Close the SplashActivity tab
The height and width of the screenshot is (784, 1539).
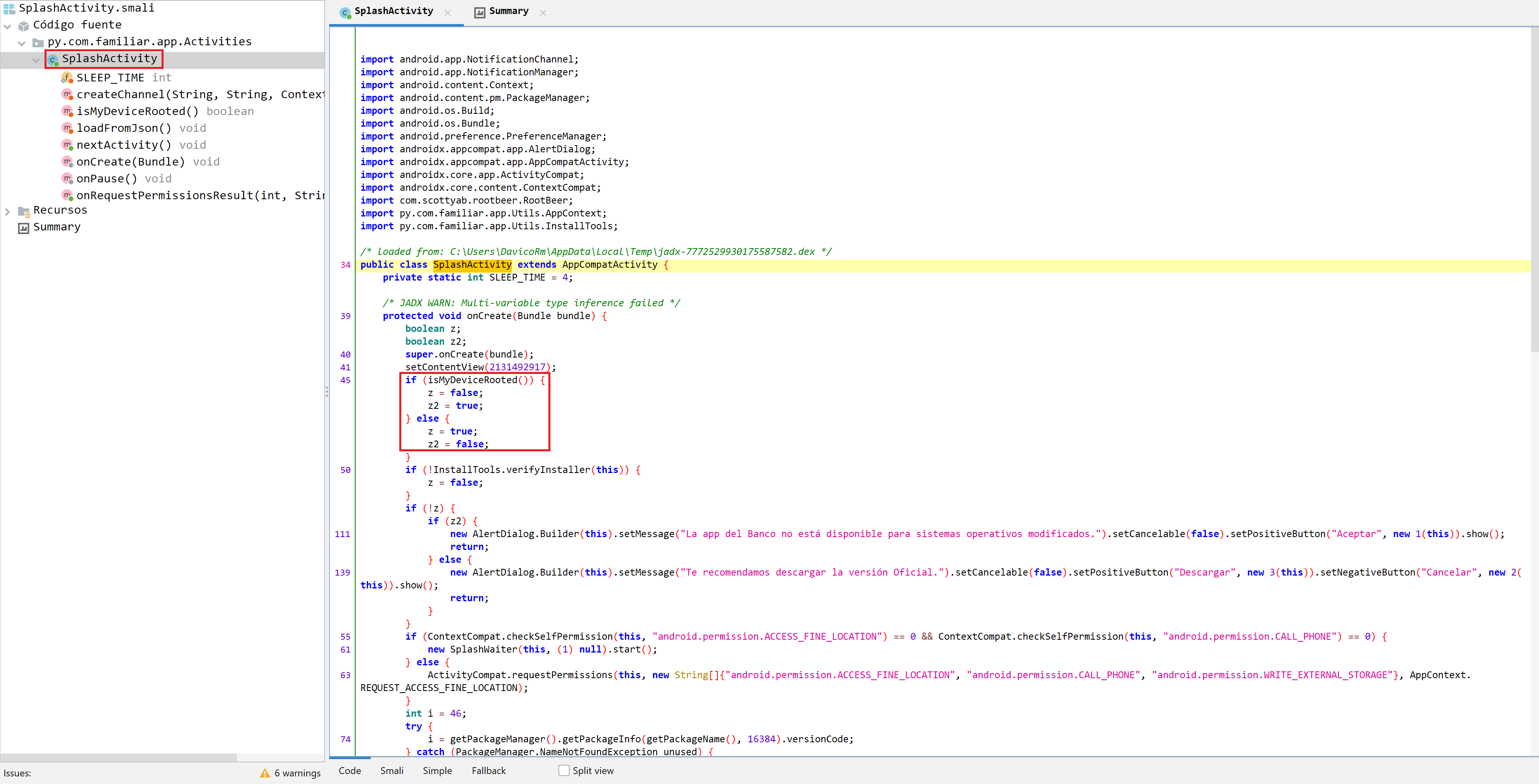pyautogui.click(x=448, y=12)
